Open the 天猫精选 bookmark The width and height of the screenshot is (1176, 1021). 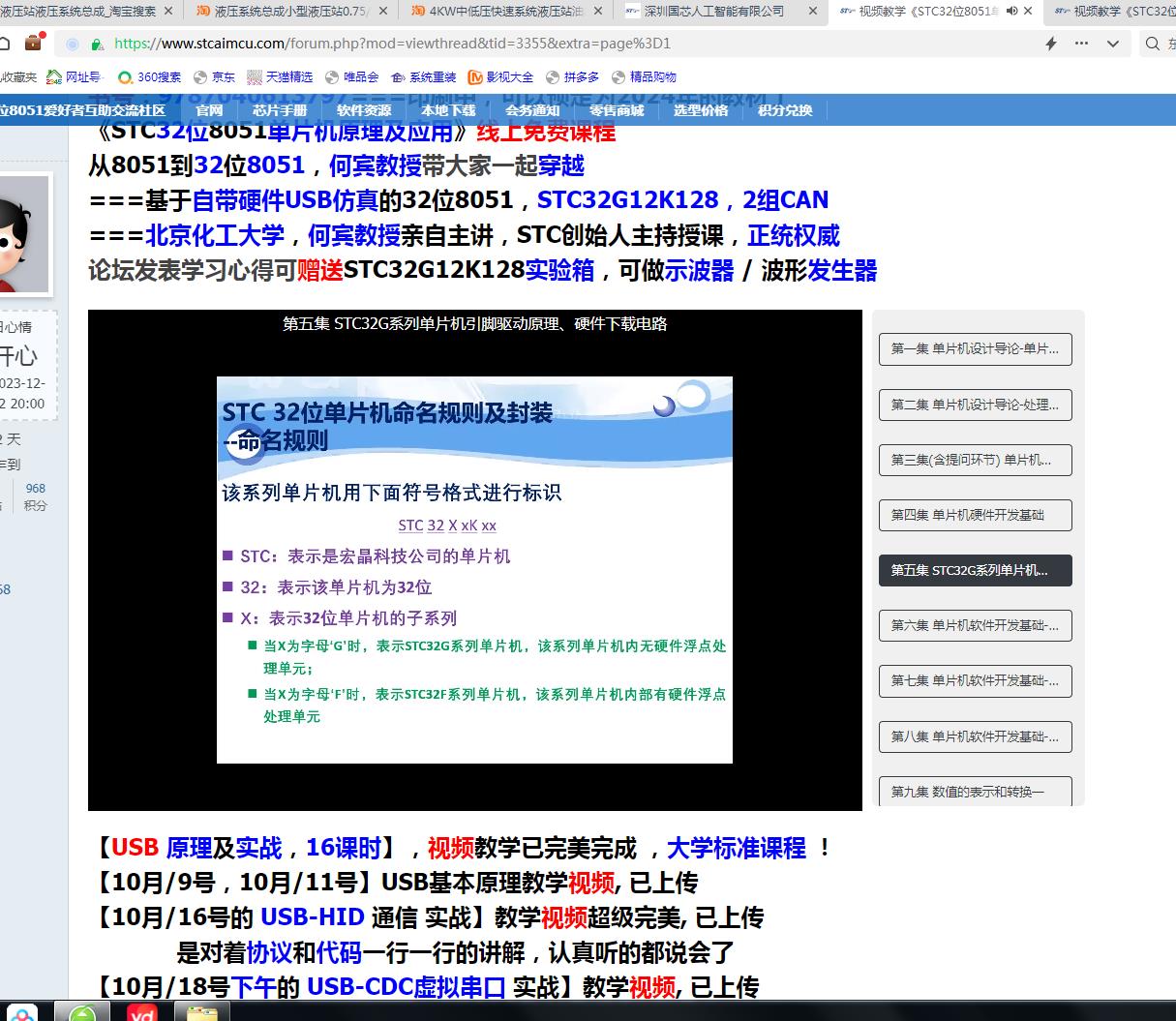click(x=280, y=76)
